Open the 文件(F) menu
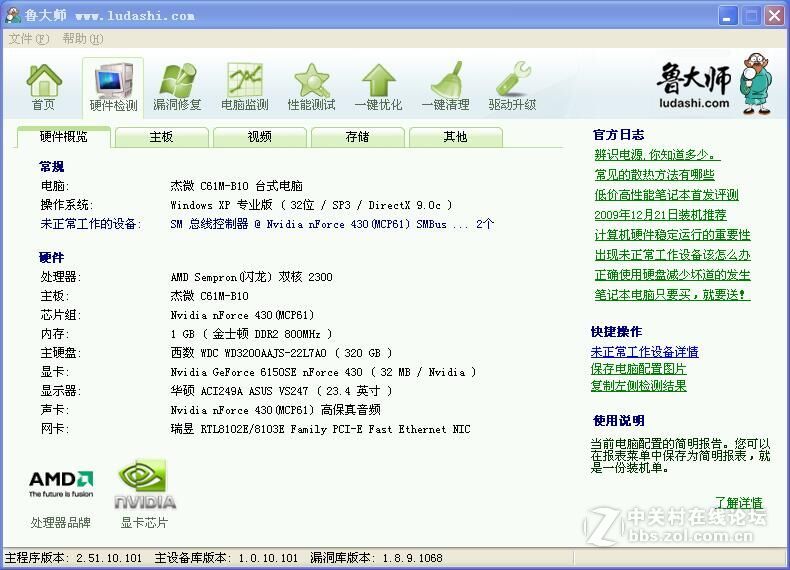This screenshot has height=570, width=790. (29, 39)
